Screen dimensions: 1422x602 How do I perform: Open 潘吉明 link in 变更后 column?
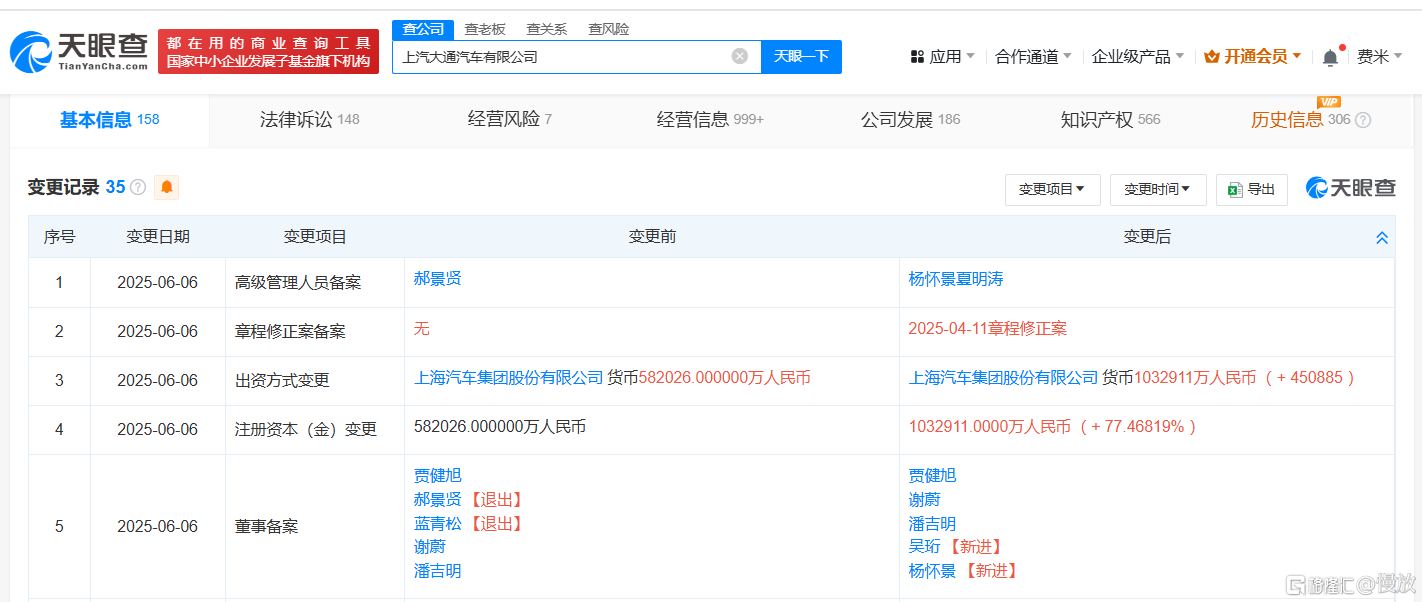tap(932, 524)
